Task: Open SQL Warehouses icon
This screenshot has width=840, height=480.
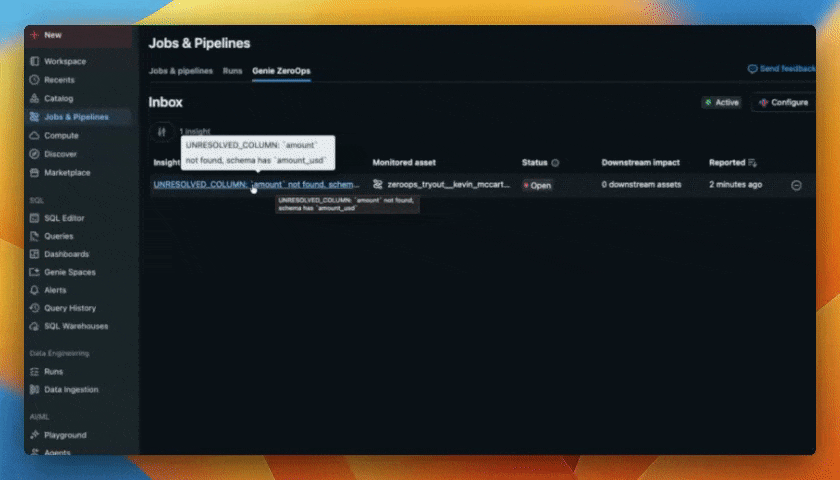Action: point(35,326)
